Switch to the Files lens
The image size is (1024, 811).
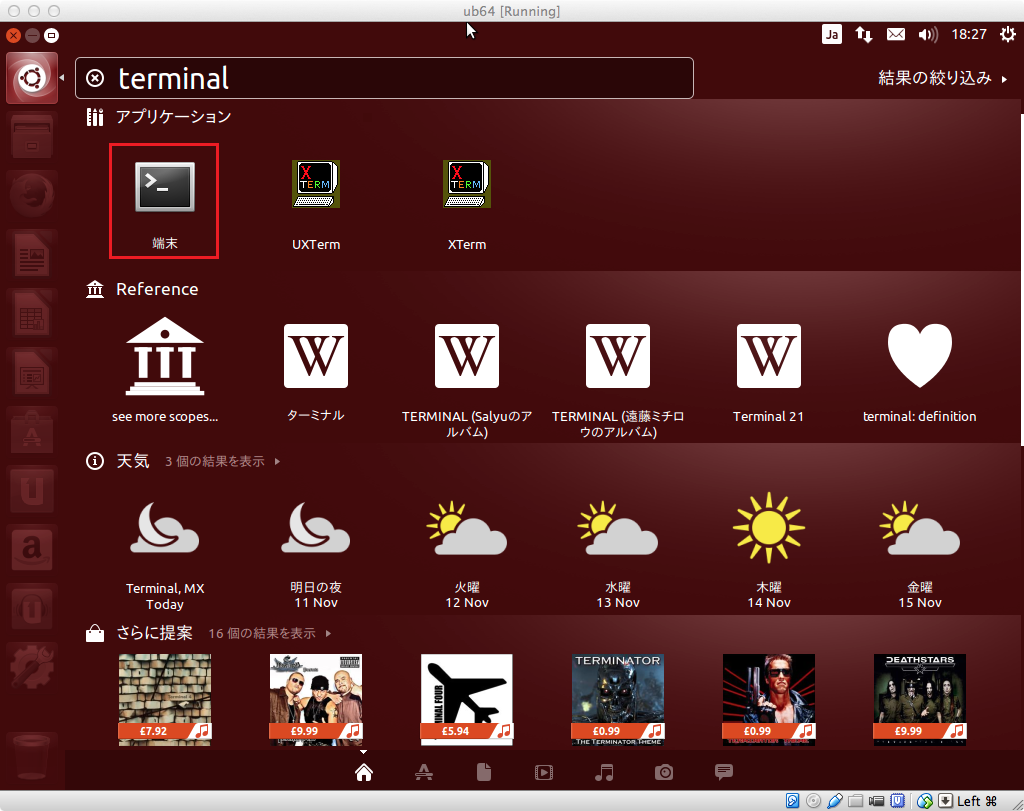tap(484, 772)
